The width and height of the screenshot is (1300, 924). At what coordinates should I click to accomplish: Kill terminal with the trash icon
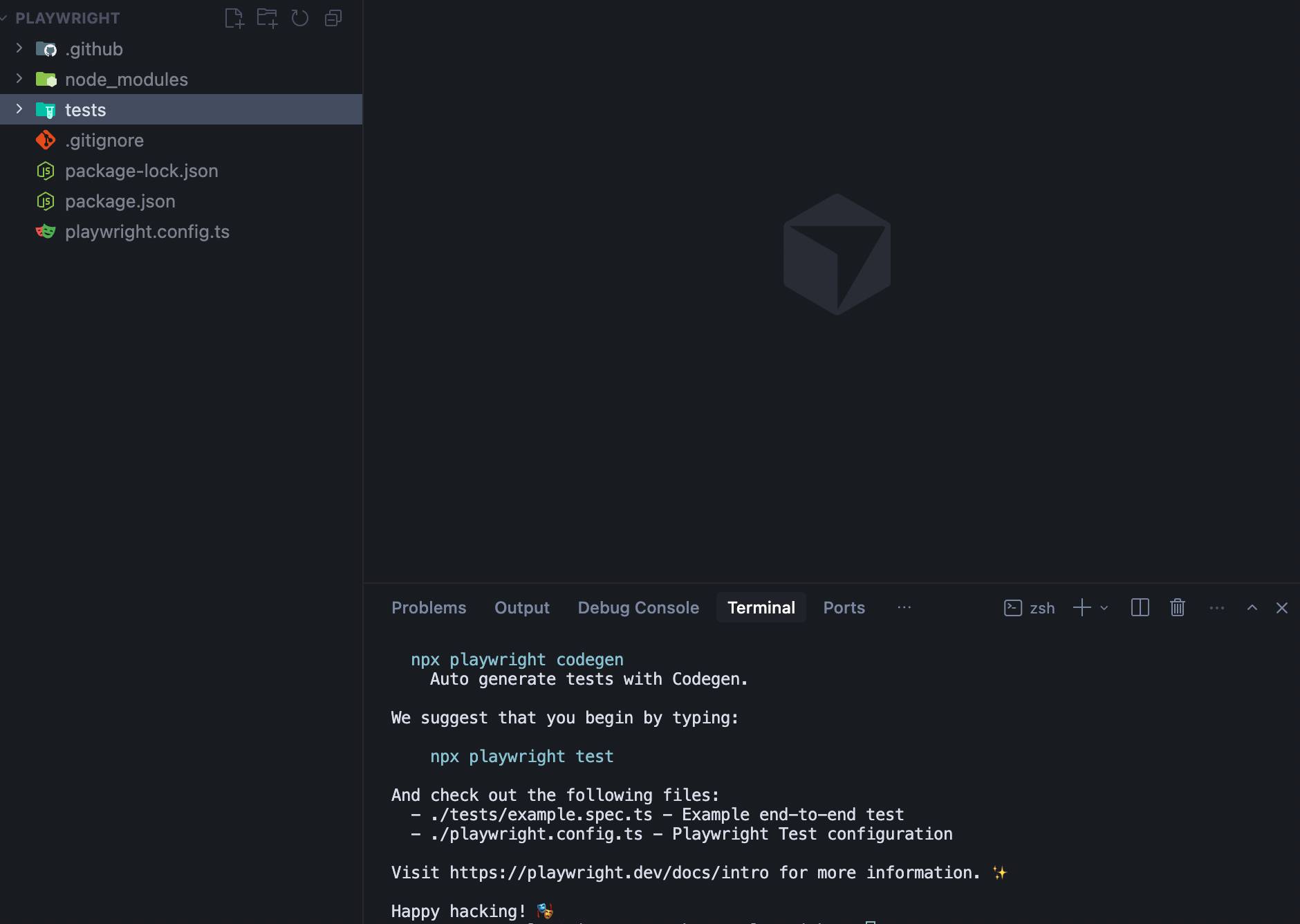1177,608
